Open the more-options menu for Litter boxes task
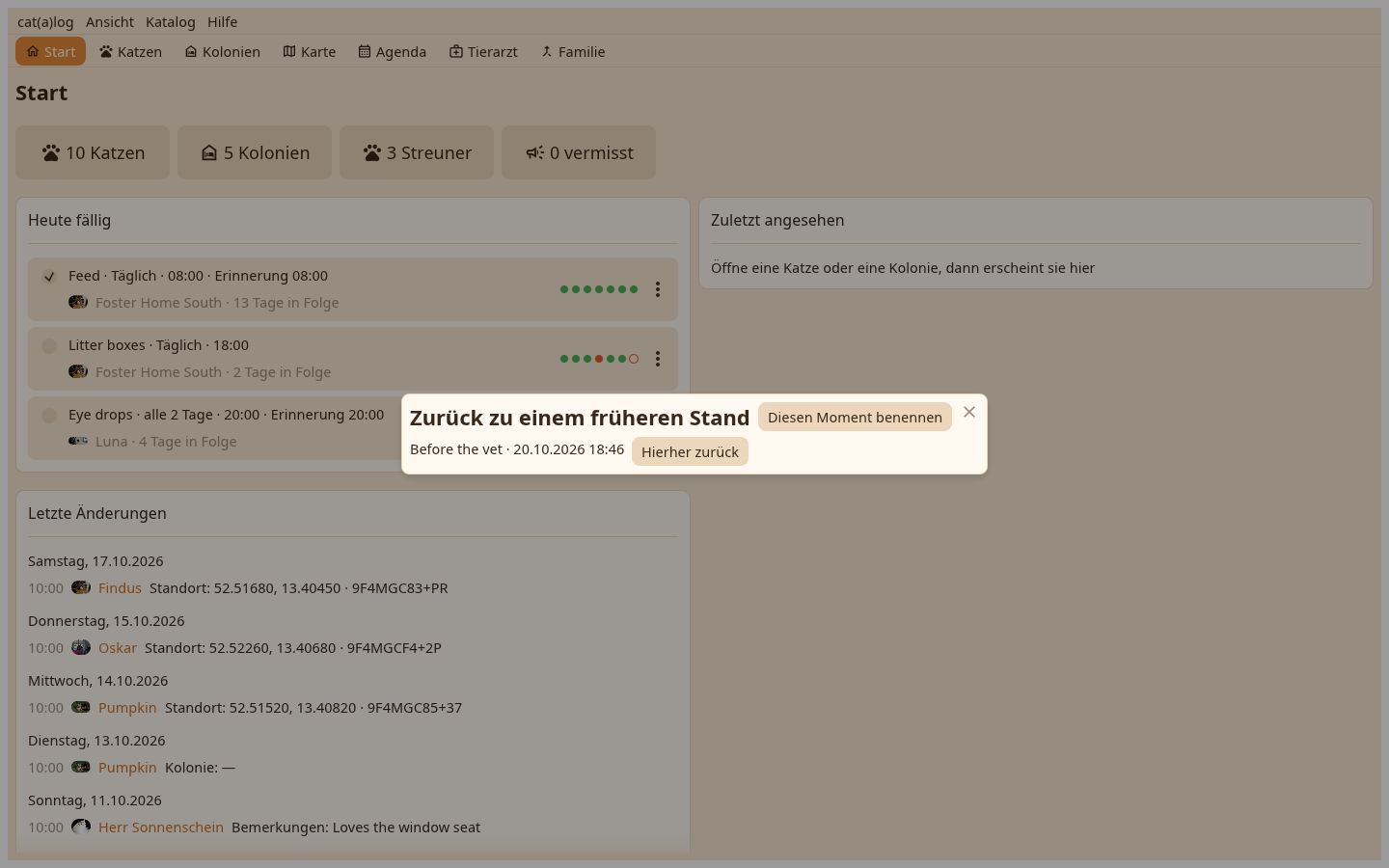The height and width of the screenshot is (868, 1389). tap(658, 359)
